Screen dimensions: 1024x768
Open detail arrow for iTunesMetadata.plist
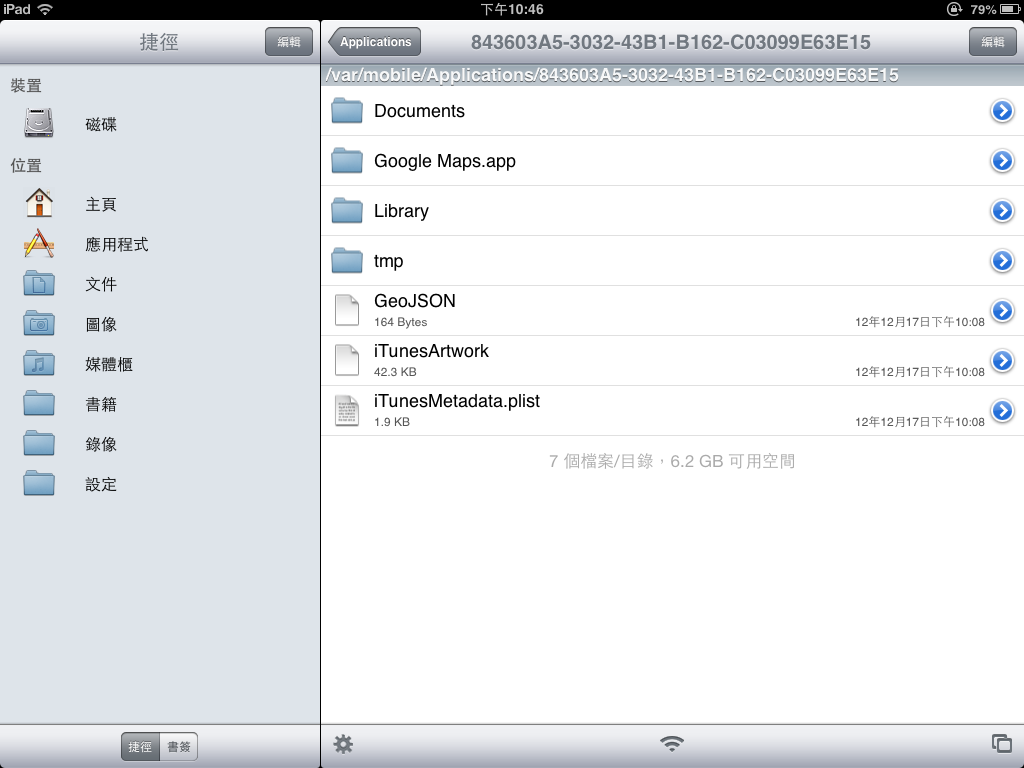(1002, 411)
